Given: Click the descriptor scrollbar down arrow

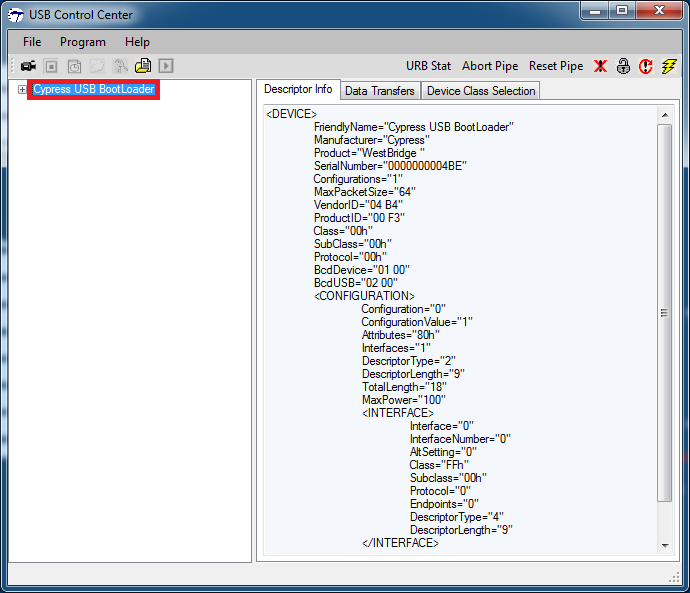Looking at the screenshot, I should tap(664, 545).
